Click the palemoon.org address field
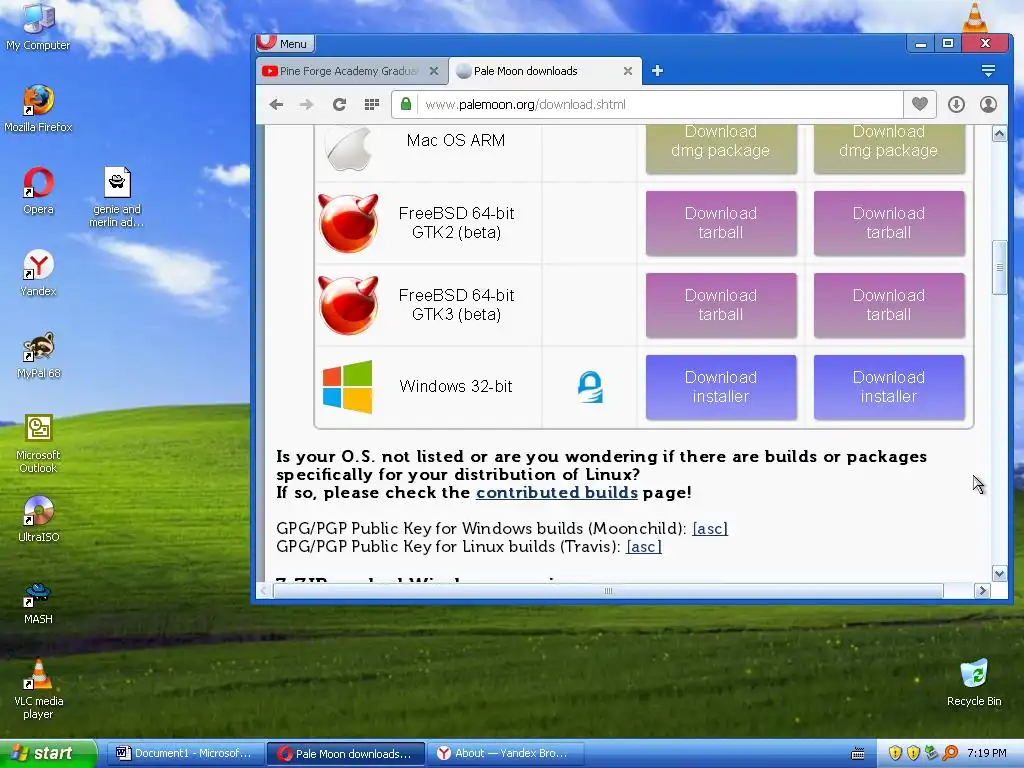1024x768 pixels. [660, 104]
